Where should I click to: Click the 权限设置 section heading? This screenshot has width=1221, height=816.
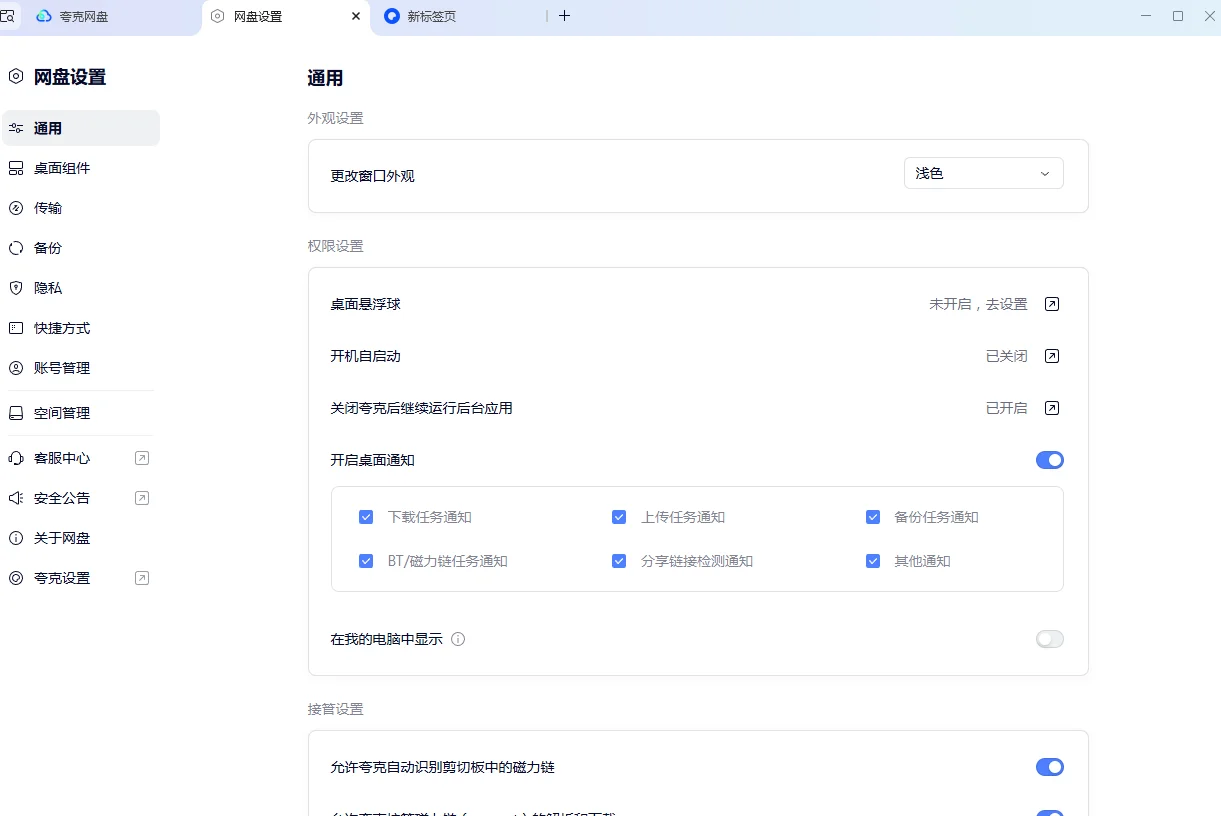coord(335,246)
